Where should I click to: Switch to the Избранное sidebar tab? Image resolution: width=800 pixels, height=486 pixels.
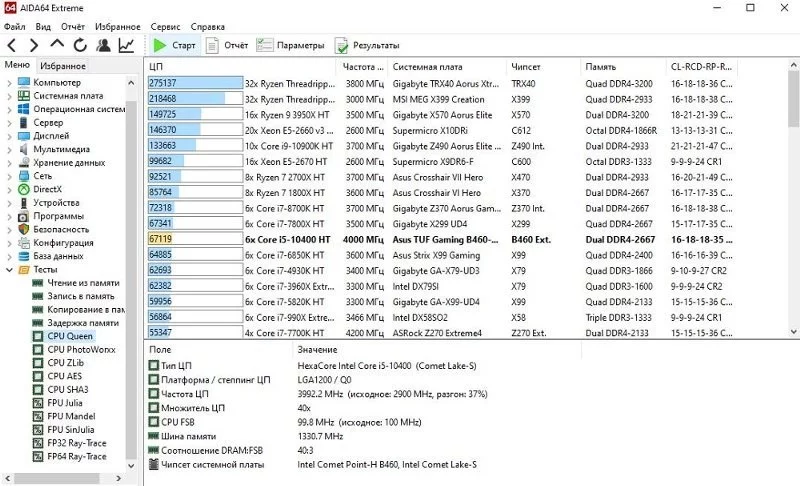[63, 66]
